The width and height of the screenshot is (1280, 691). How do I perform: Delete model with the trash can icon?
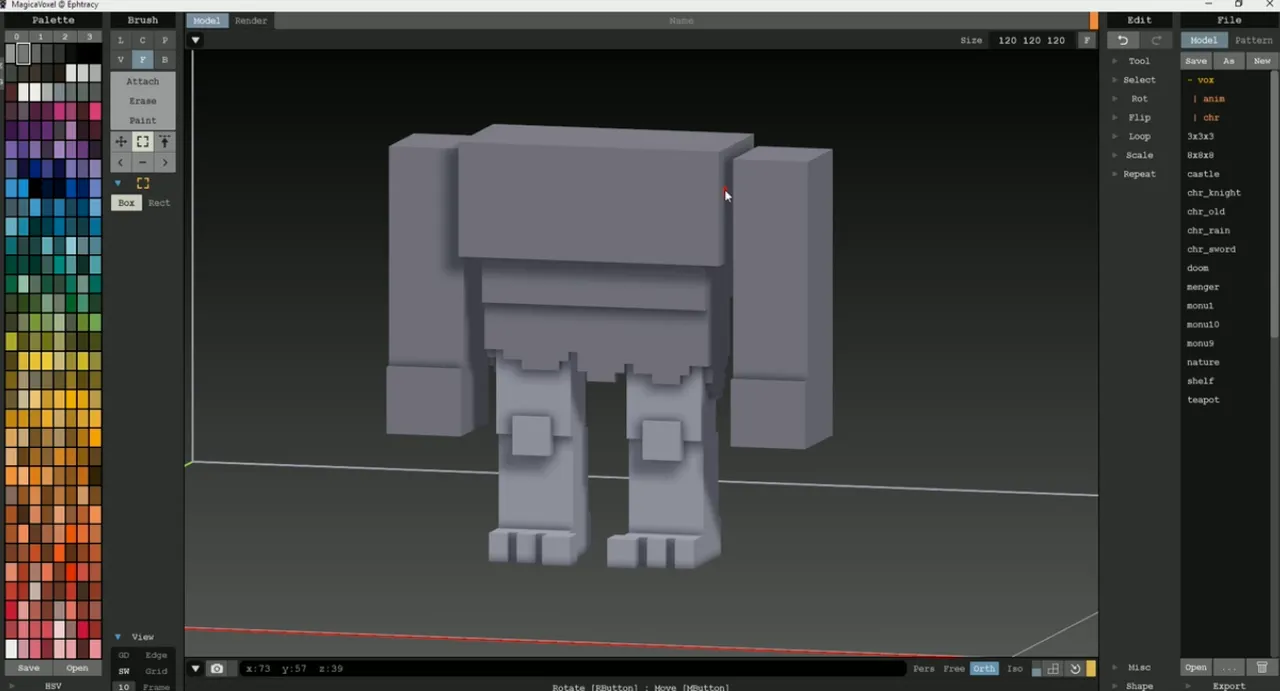pyautogui.click(x=1262, y=667)
